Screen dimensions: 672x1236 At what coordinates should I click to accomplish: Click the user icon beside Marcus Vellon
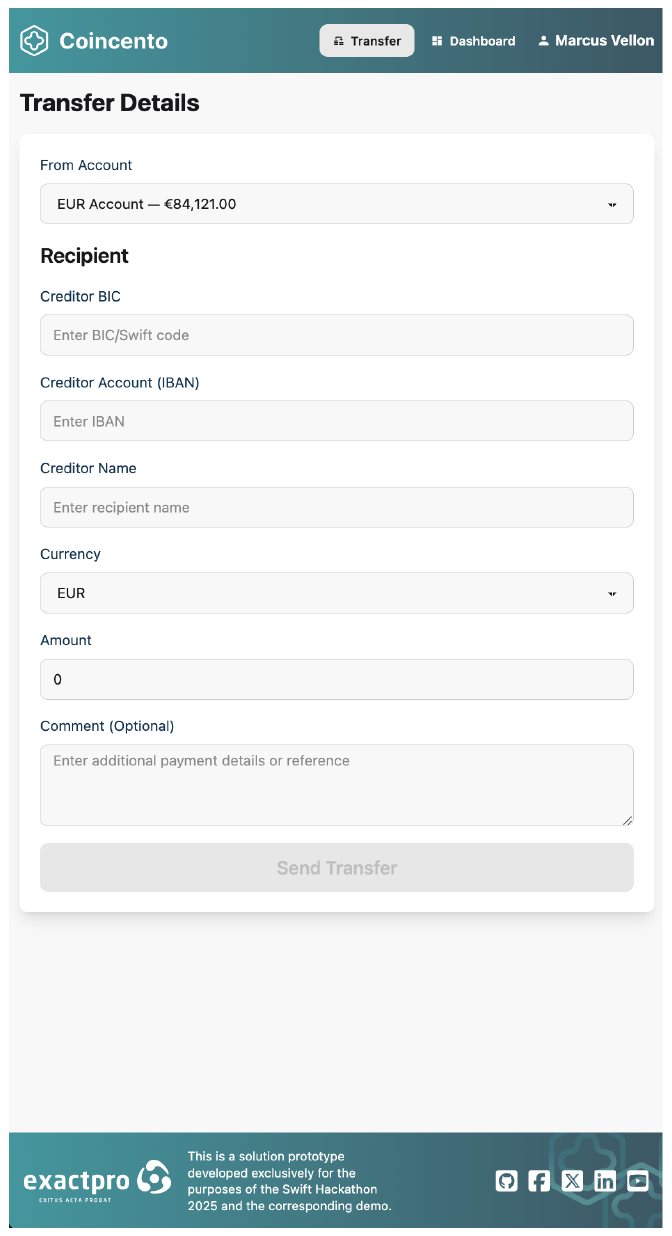(543, 40)
